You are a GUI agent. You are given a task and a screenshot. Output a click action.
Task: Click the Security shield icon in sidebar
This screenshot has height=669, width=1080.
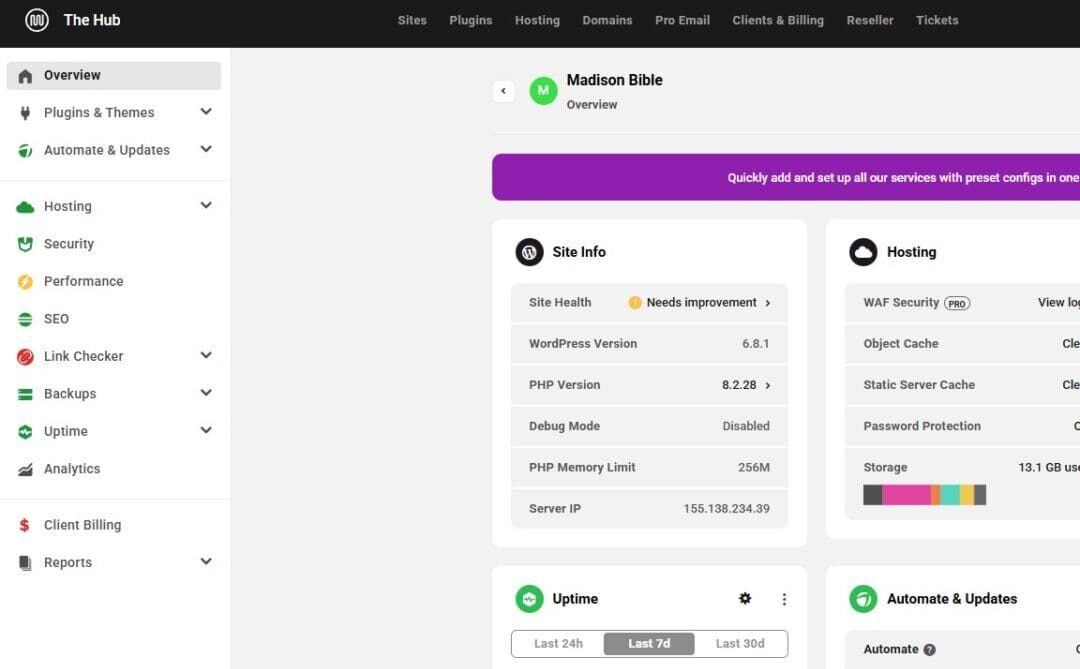(25, 244)
